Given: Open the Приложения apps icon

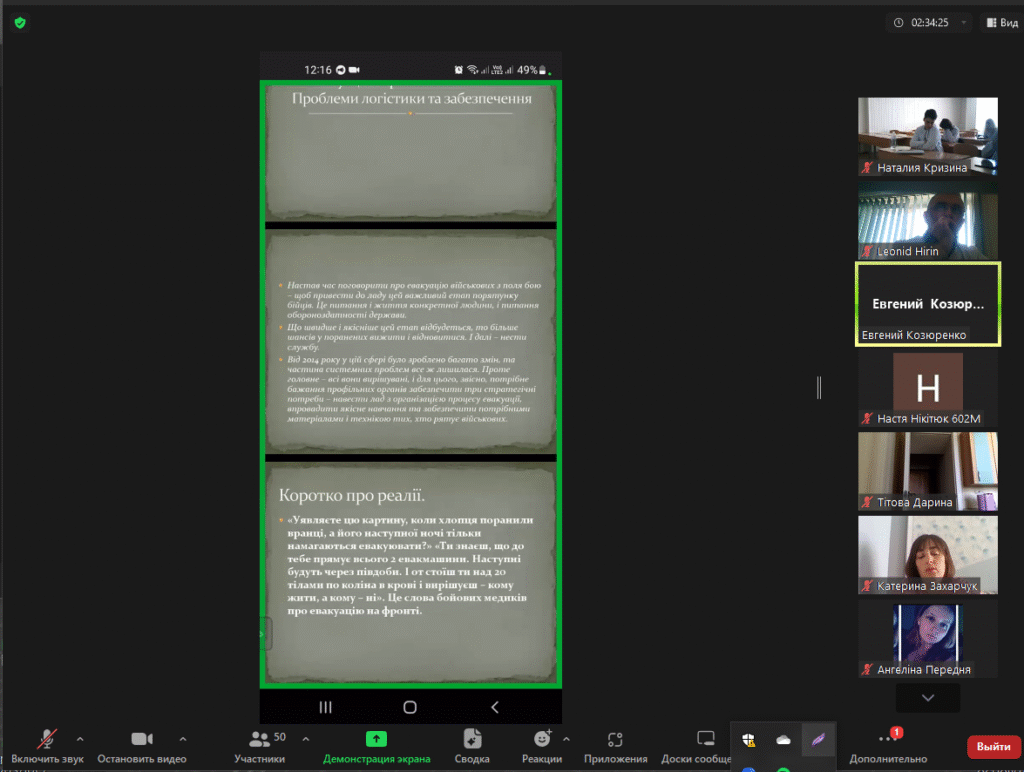Looking at the screenshot, I should [615, 739].
